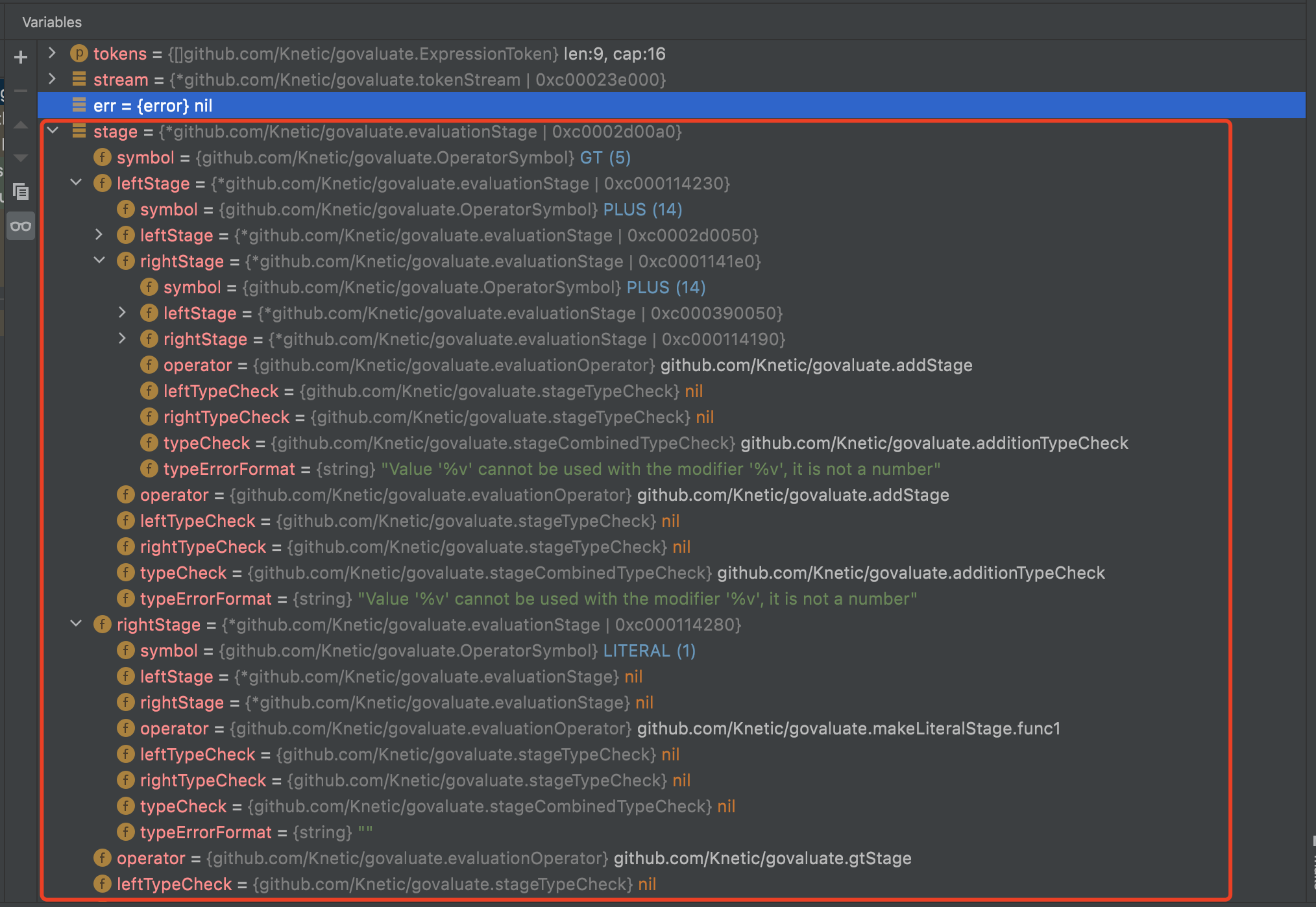Image resolution: width=1316 pixels, height=907 pixels.
Task: Select the 'err = {error} nil' row
Action: 672,105
